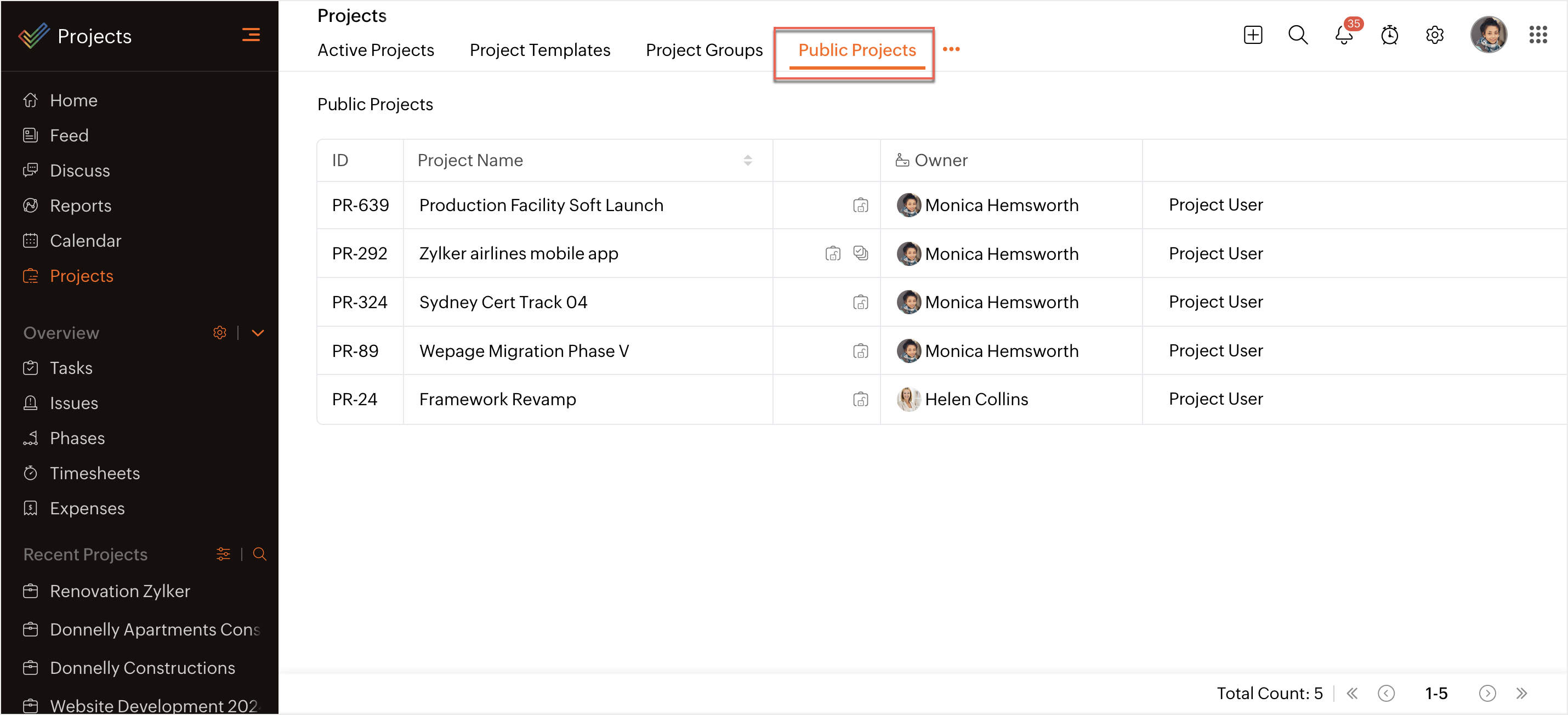The height and width of the screenshot is (715, 1568).
Task: Open the apps grid launcher
Action: click(1537, 35)
